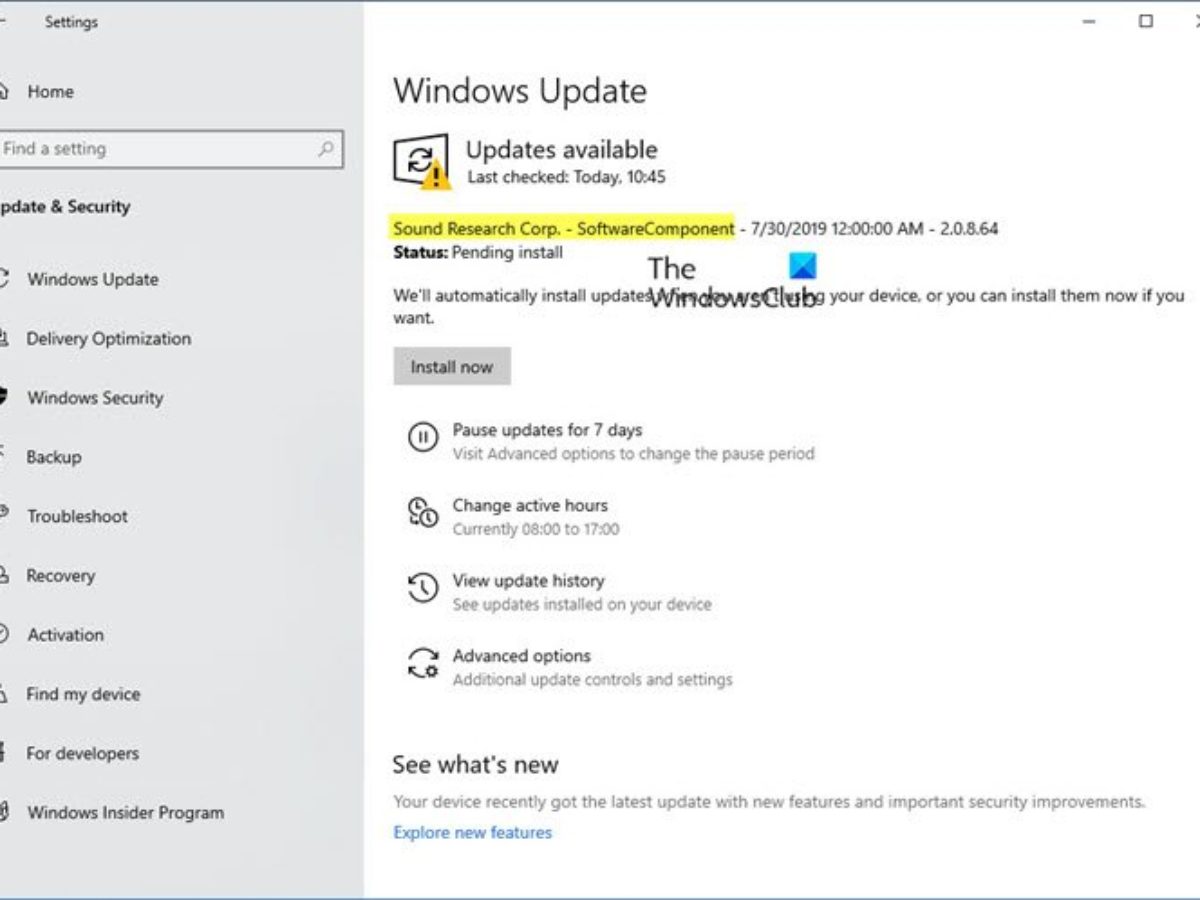This screenshot has width=1200, height=900.
Task: Click the search magnifier icon
Action: pos(325,149)
